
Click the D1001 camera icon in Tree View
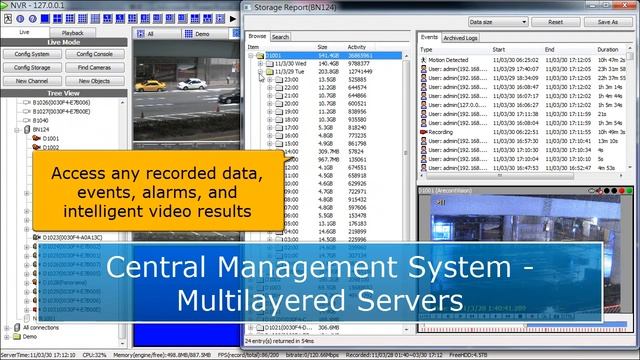(36, 138)
